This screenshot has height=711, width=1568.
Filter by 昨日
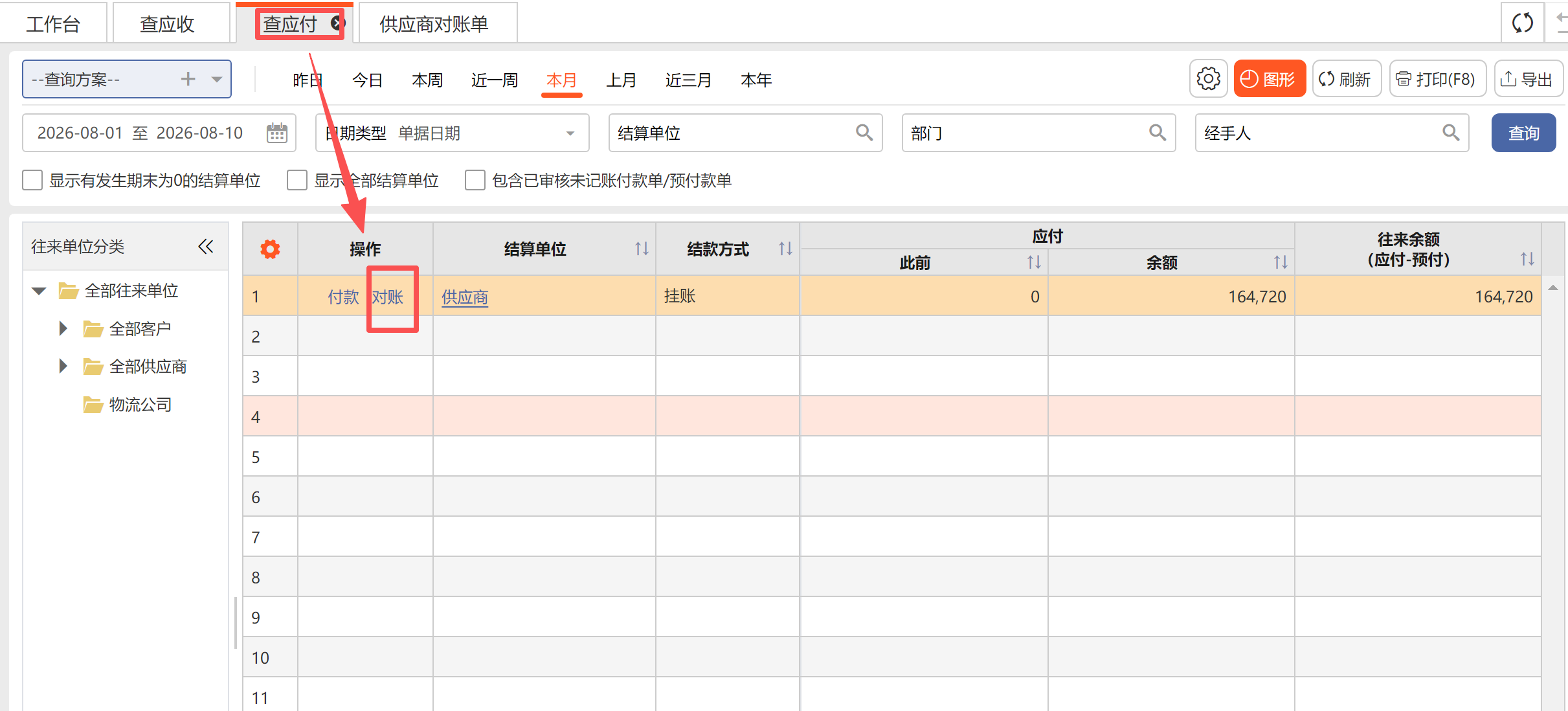coord(308,80)
